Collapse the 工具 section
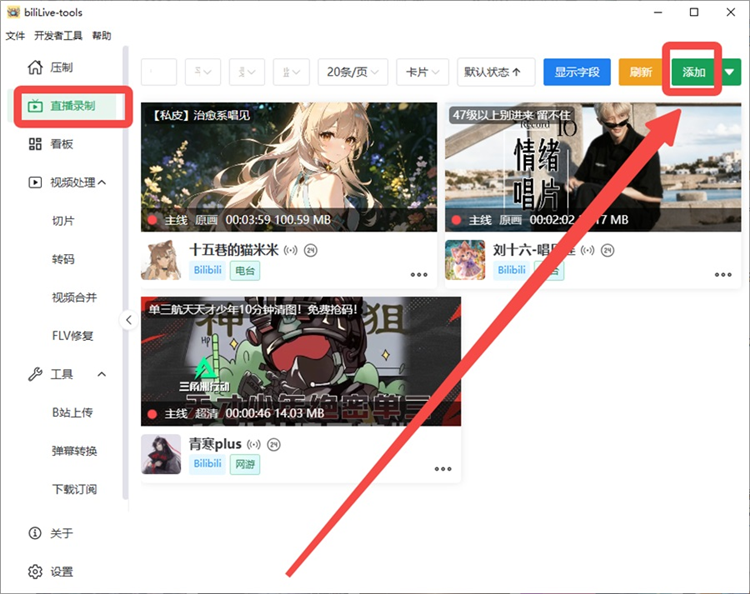The height and width of the screenshot is (594, 750). [x=102, y=374]
